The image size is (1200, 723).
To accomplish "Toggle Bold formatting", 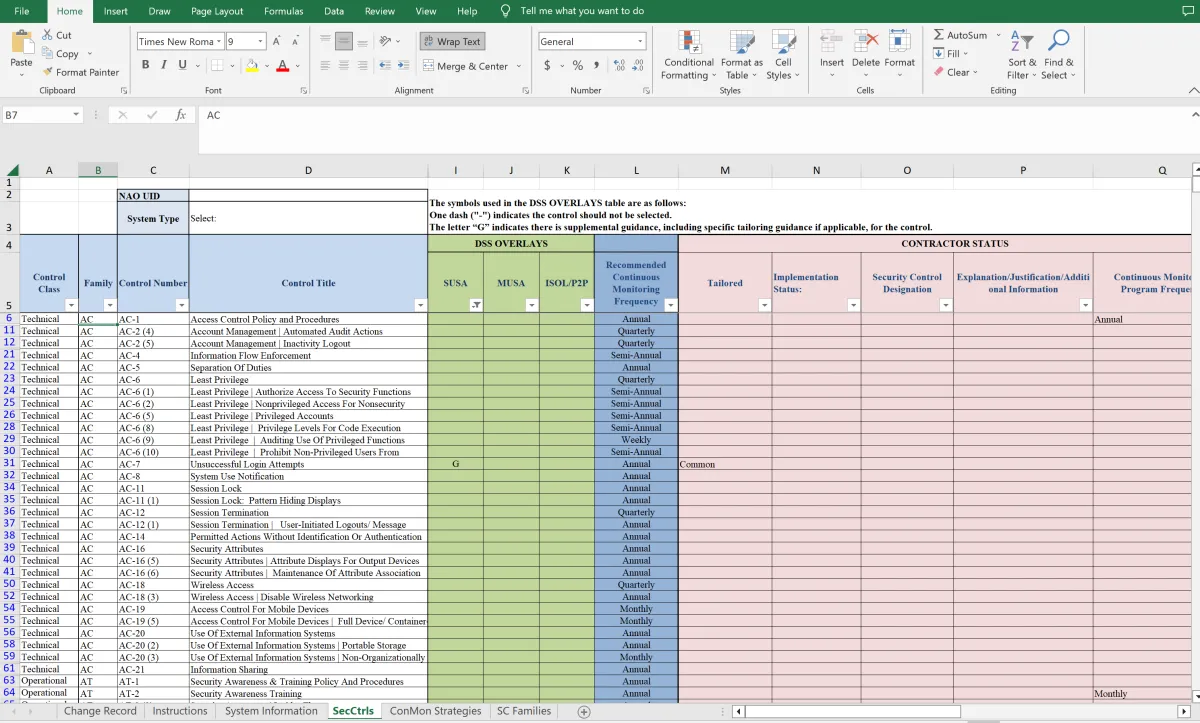I will 146,65.
